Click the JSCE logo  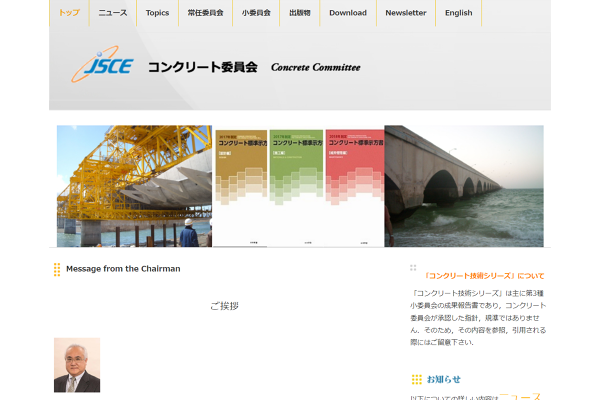102,64
